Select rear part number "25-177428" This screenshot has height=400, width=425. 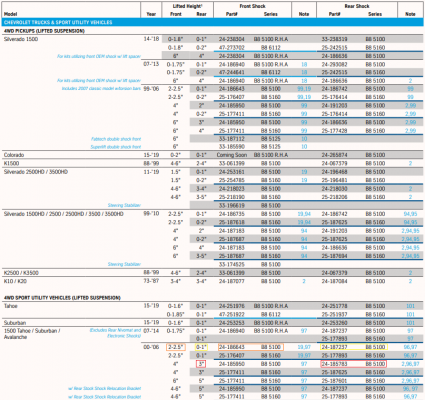point(334,131)
